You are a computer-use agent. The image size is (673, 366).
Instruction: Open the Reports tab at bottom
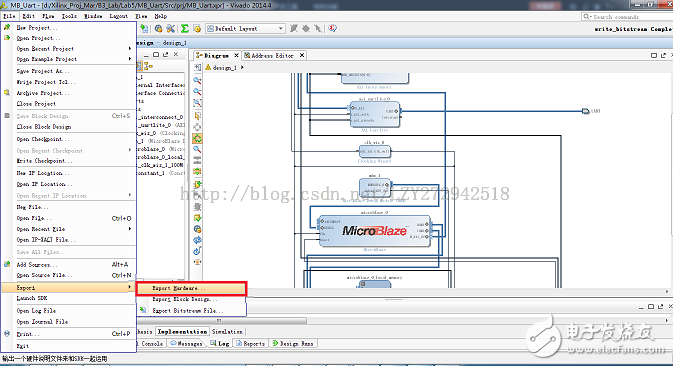pyautogui.click(x=251, y=343)
